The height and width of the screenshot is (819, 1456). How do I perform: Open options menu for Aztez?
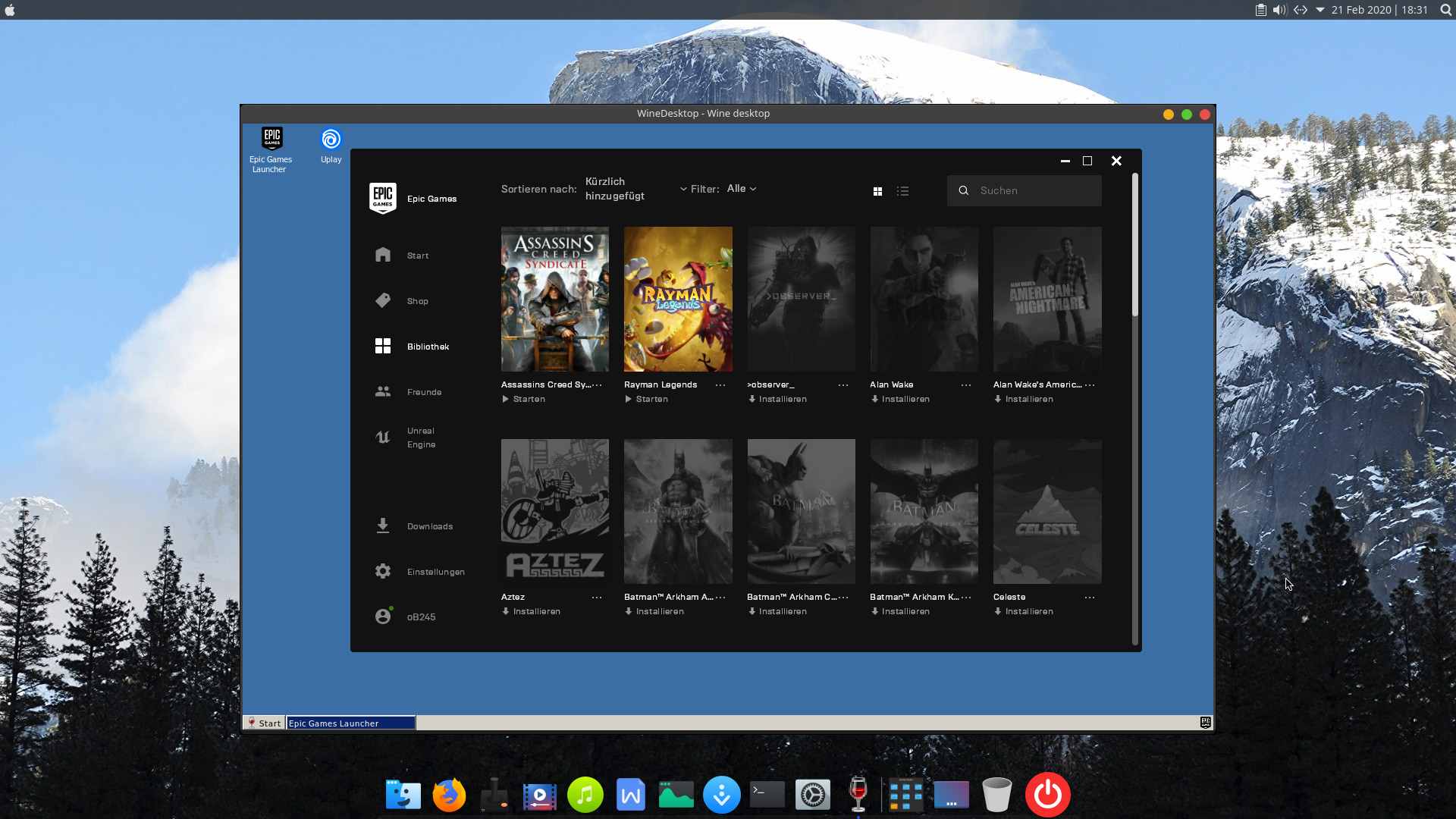(x=598, y=598)
